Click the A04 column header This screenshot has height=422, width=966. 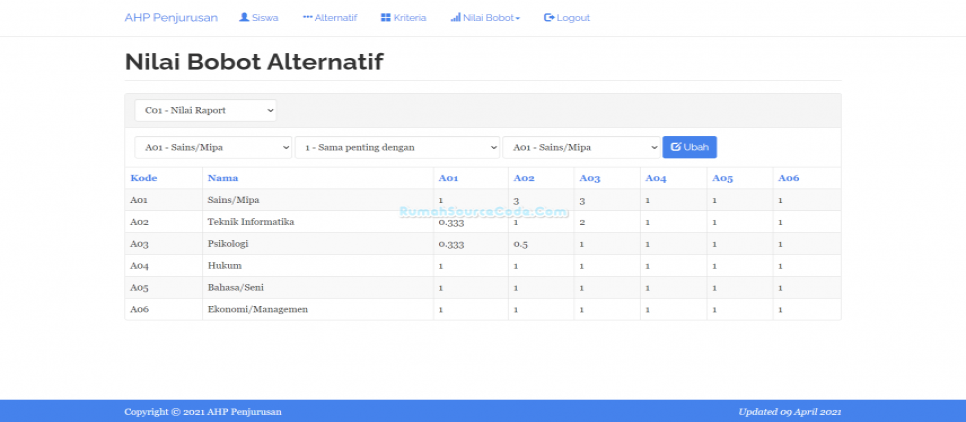[x=656, y=178]
